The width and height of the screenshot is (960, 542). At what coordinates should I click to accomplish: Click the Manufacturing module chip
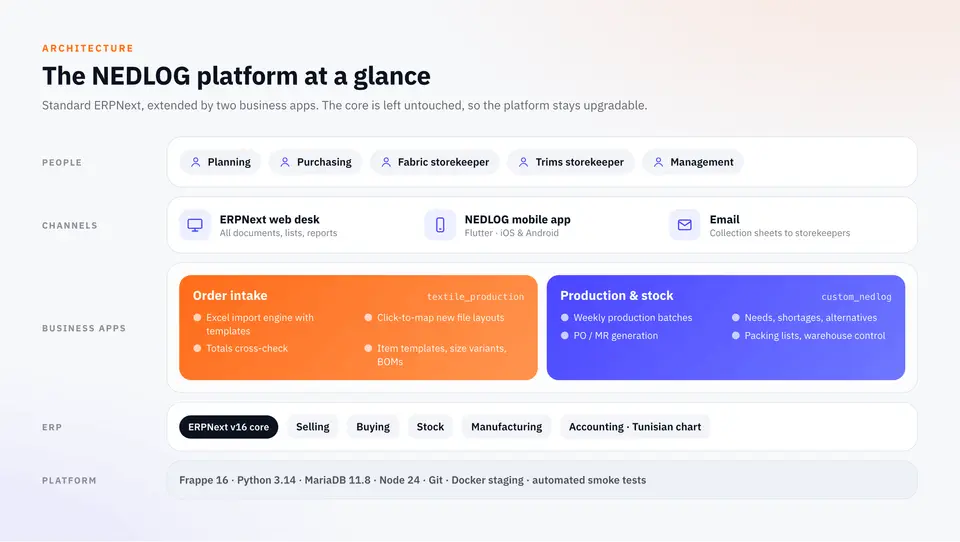(506, 427)
